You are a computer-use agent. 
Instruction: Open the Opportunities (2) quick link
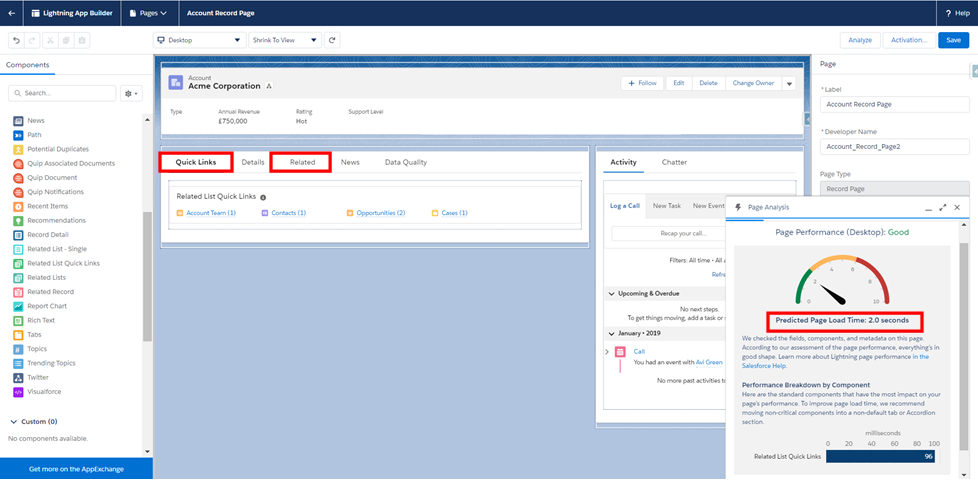(380, 213)
